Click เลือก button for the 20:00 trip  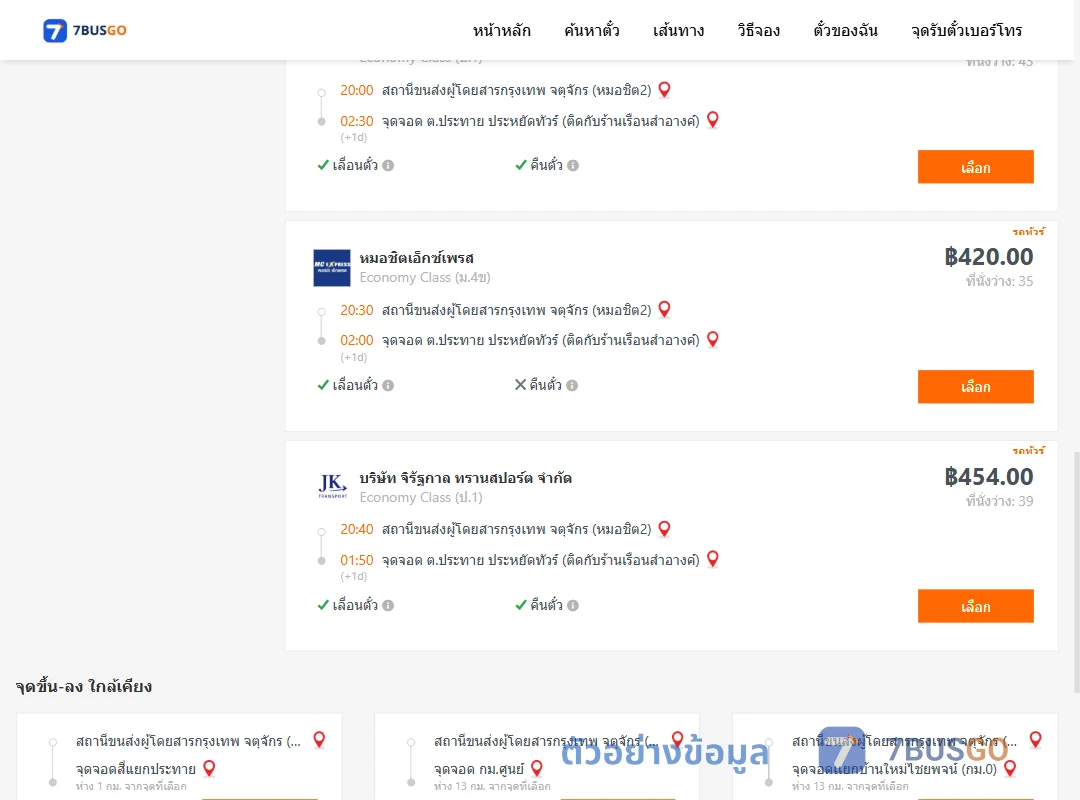975,167
